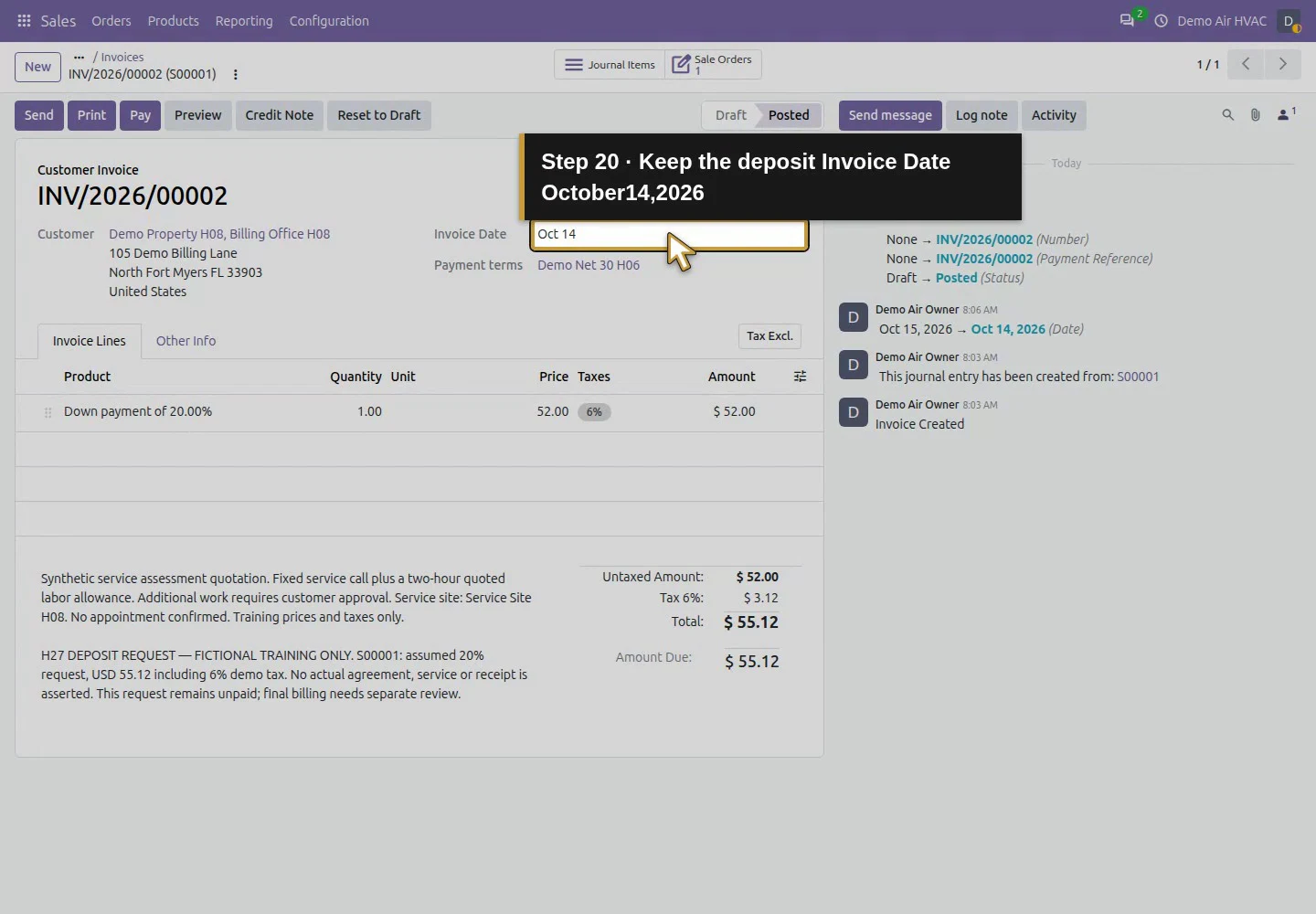Click the Tax 6% $ 3.12 value
Screen dimensions: 1316x914
click(761, 598)
